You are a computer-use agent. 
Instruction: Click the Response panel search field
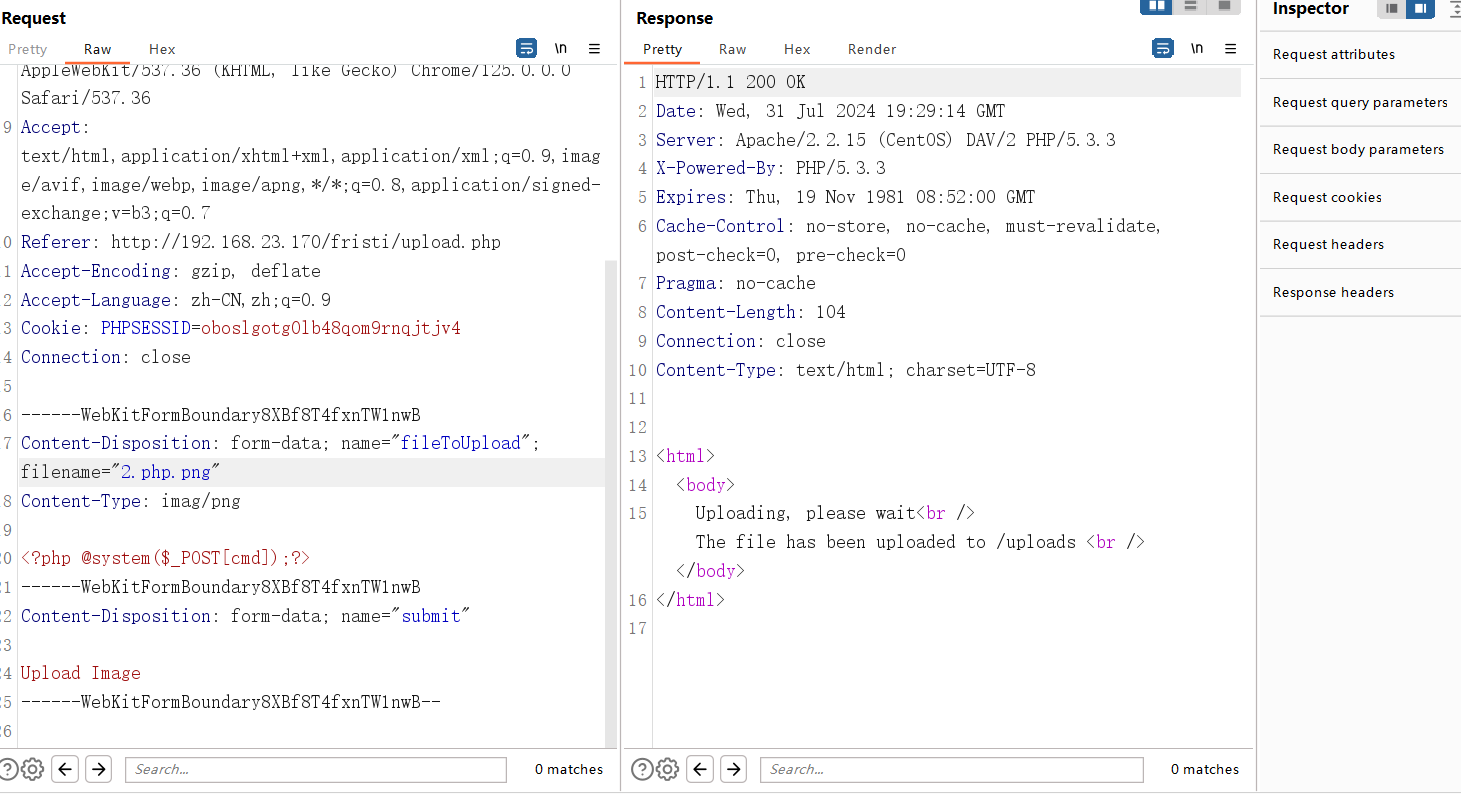[952, 769]
